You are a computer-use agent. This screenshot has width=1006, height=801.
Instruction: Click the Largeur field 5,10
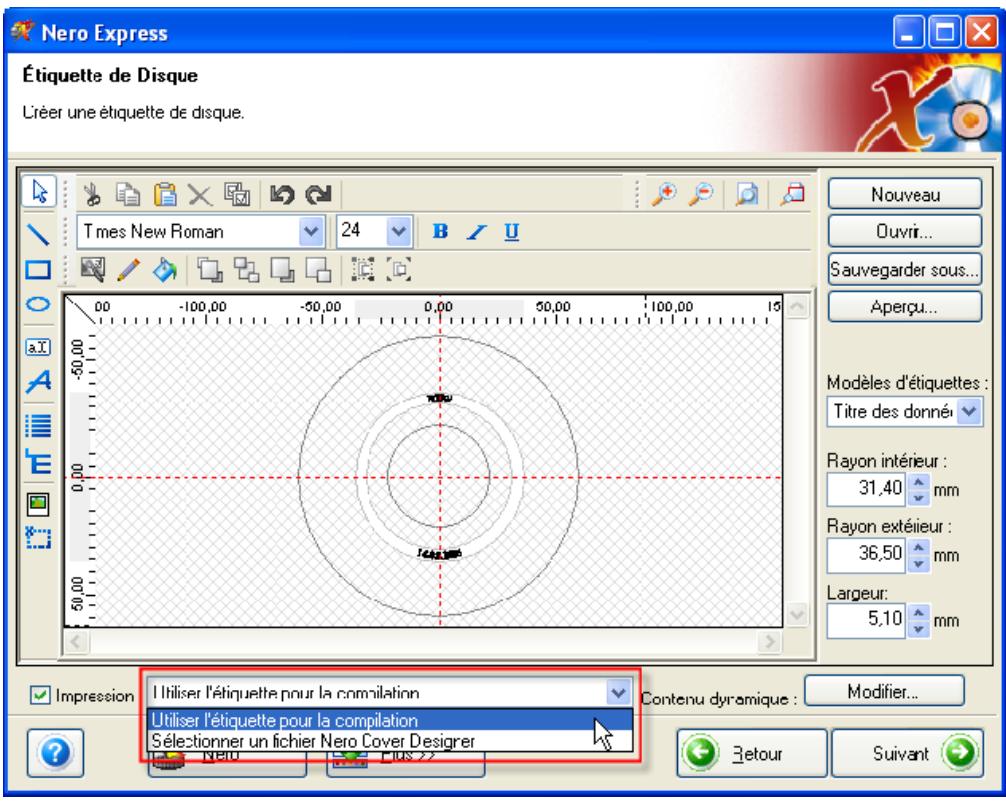coord(867,620)
